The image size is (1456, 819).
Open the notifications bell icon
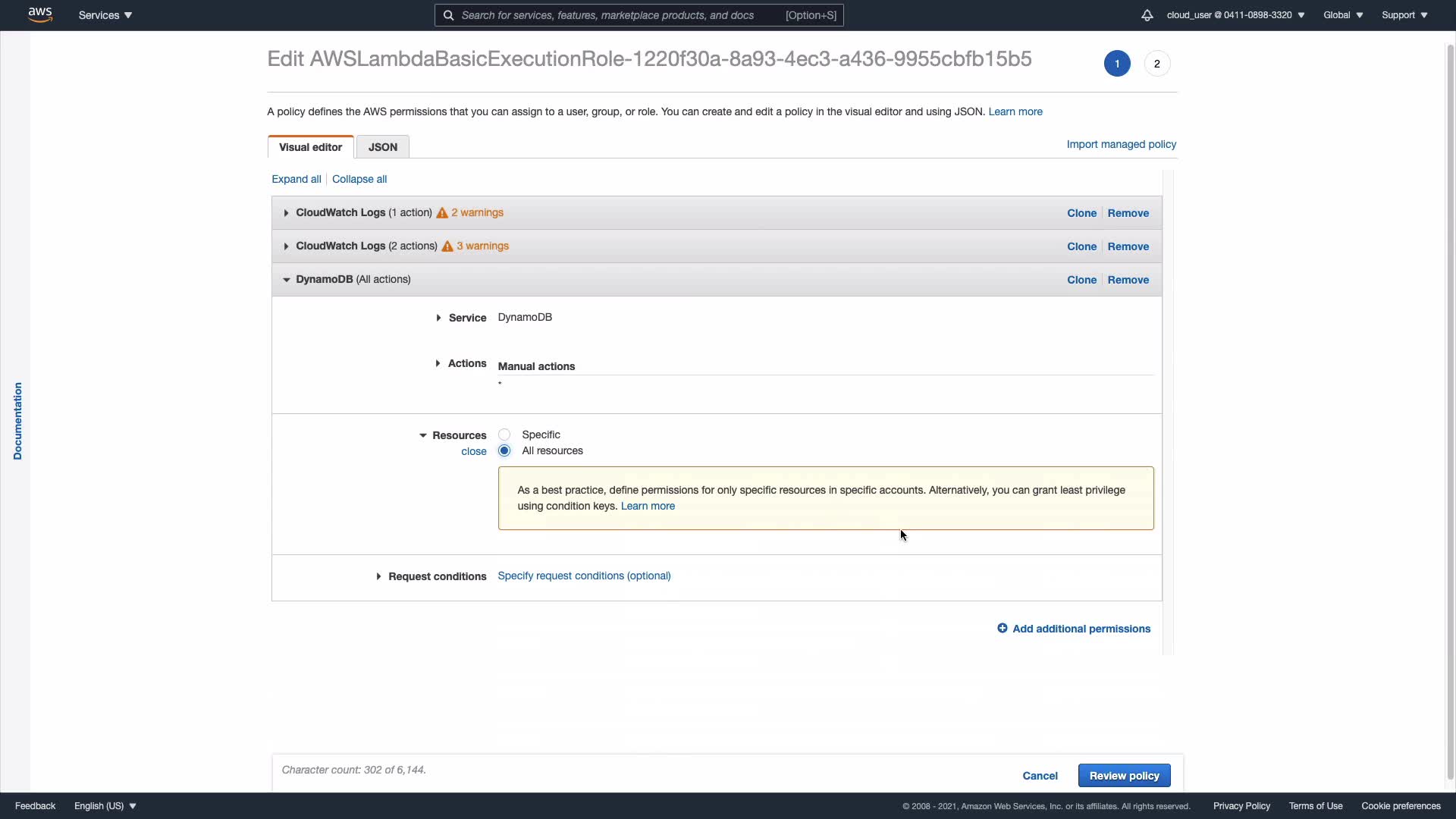[x=1147, y=15]
